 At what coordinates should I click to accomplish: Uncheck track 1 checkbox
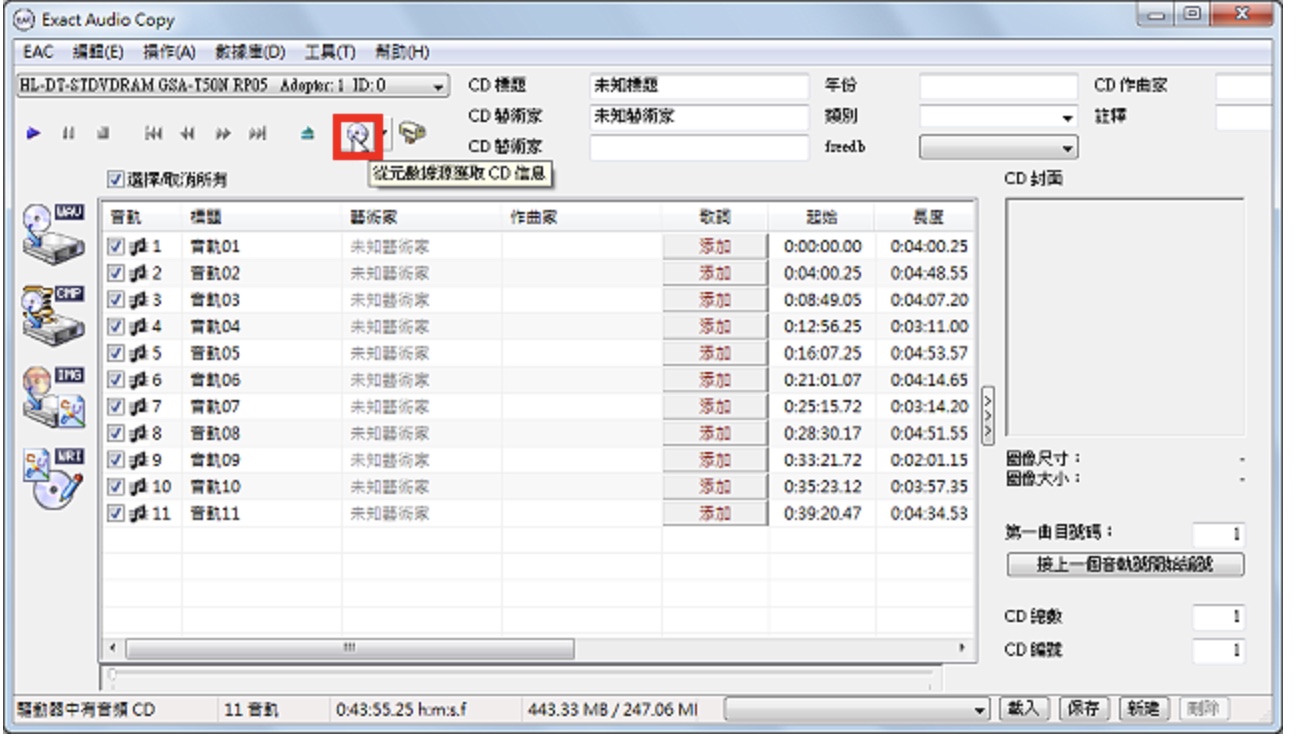coord(116,246)
